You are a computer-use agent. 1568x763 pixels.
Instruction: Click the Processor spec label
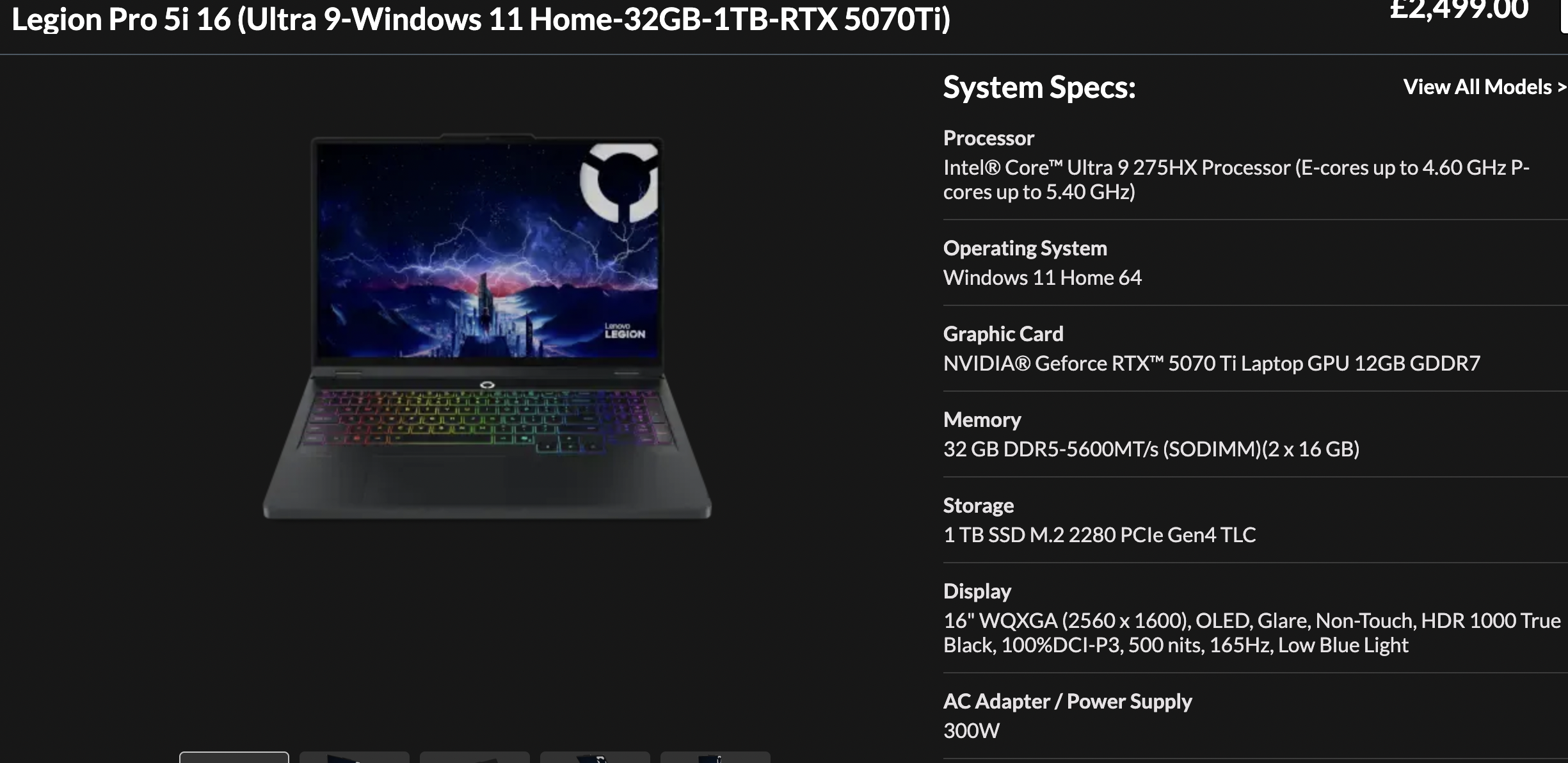click(x=988, y=138)
